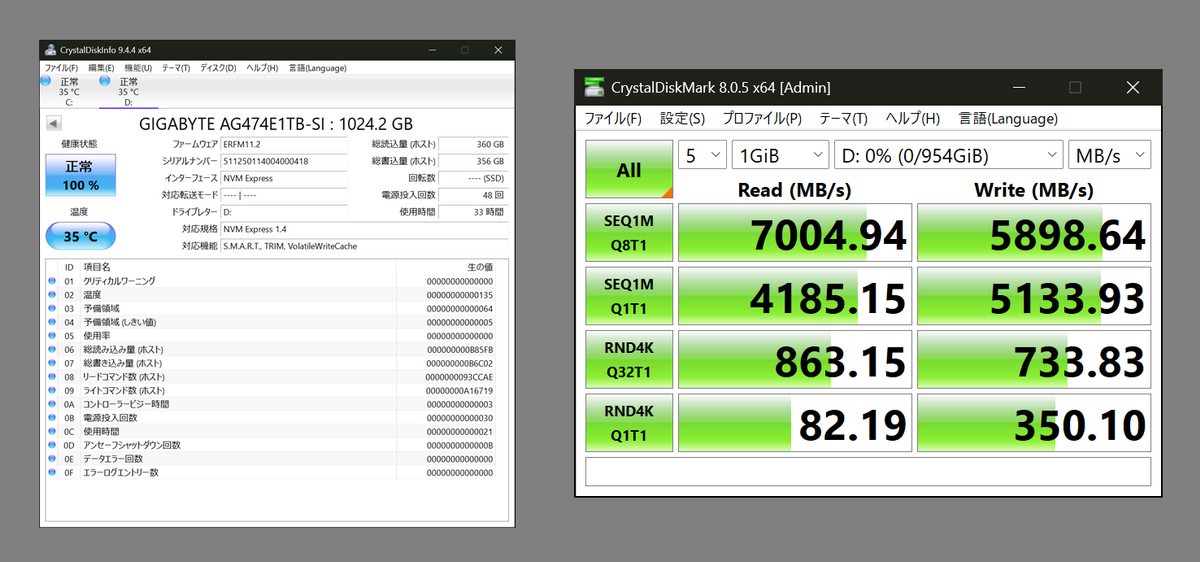Image resolution: width=1200 pixels, height=562 pixels.
Task: Click status orb of attribute 01 クリティカルワーニング
Action: 53,281
